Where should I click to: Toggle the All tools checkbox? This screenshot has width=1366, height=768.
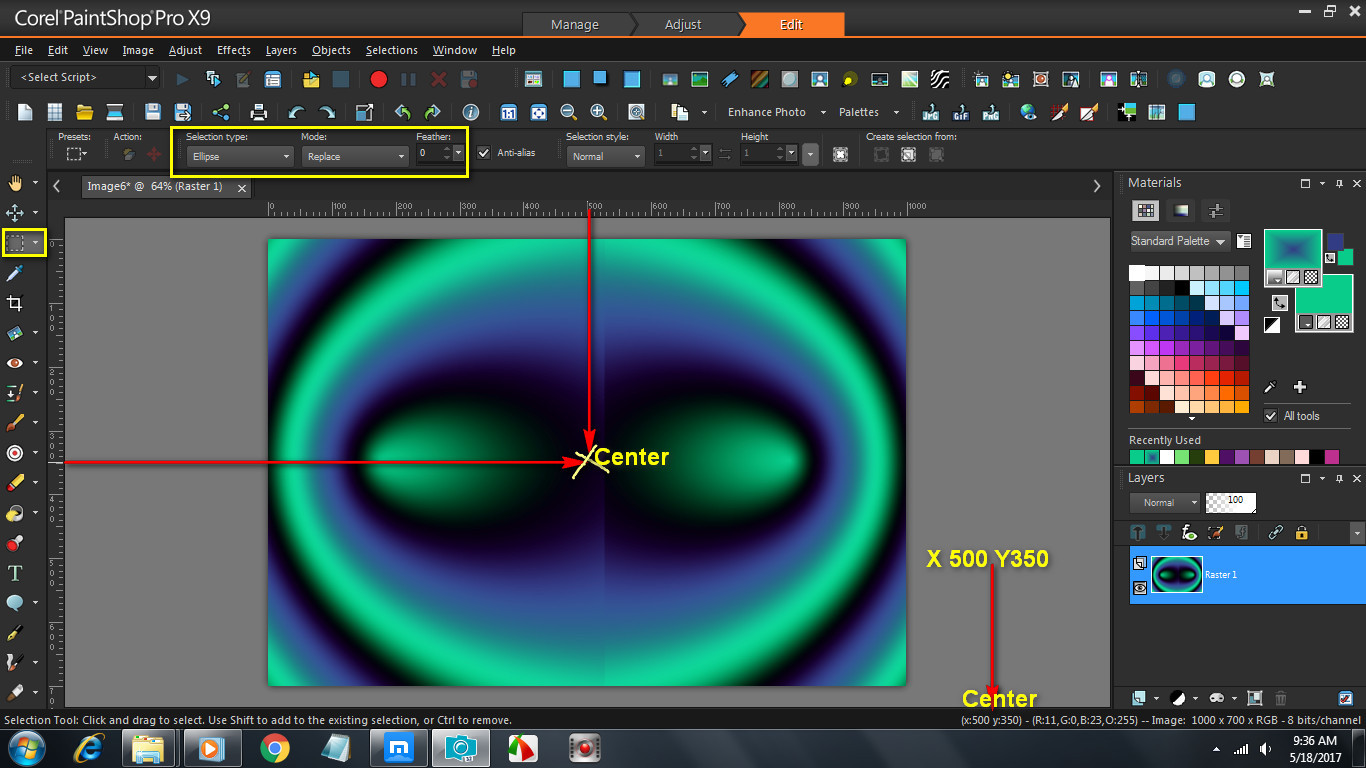1271,416
